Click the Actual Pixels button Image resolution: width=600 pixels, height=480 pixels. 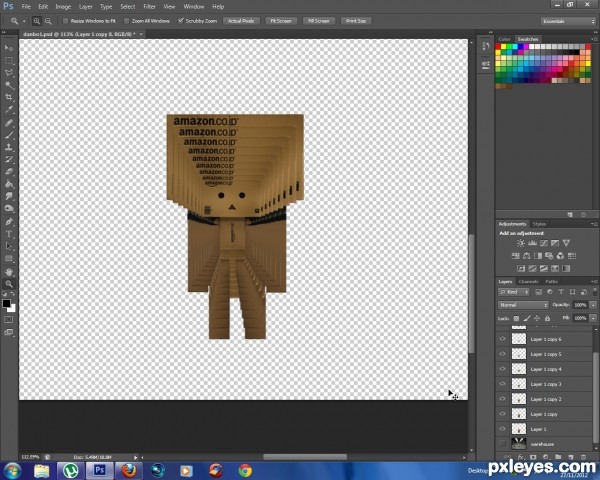point(241,21)
